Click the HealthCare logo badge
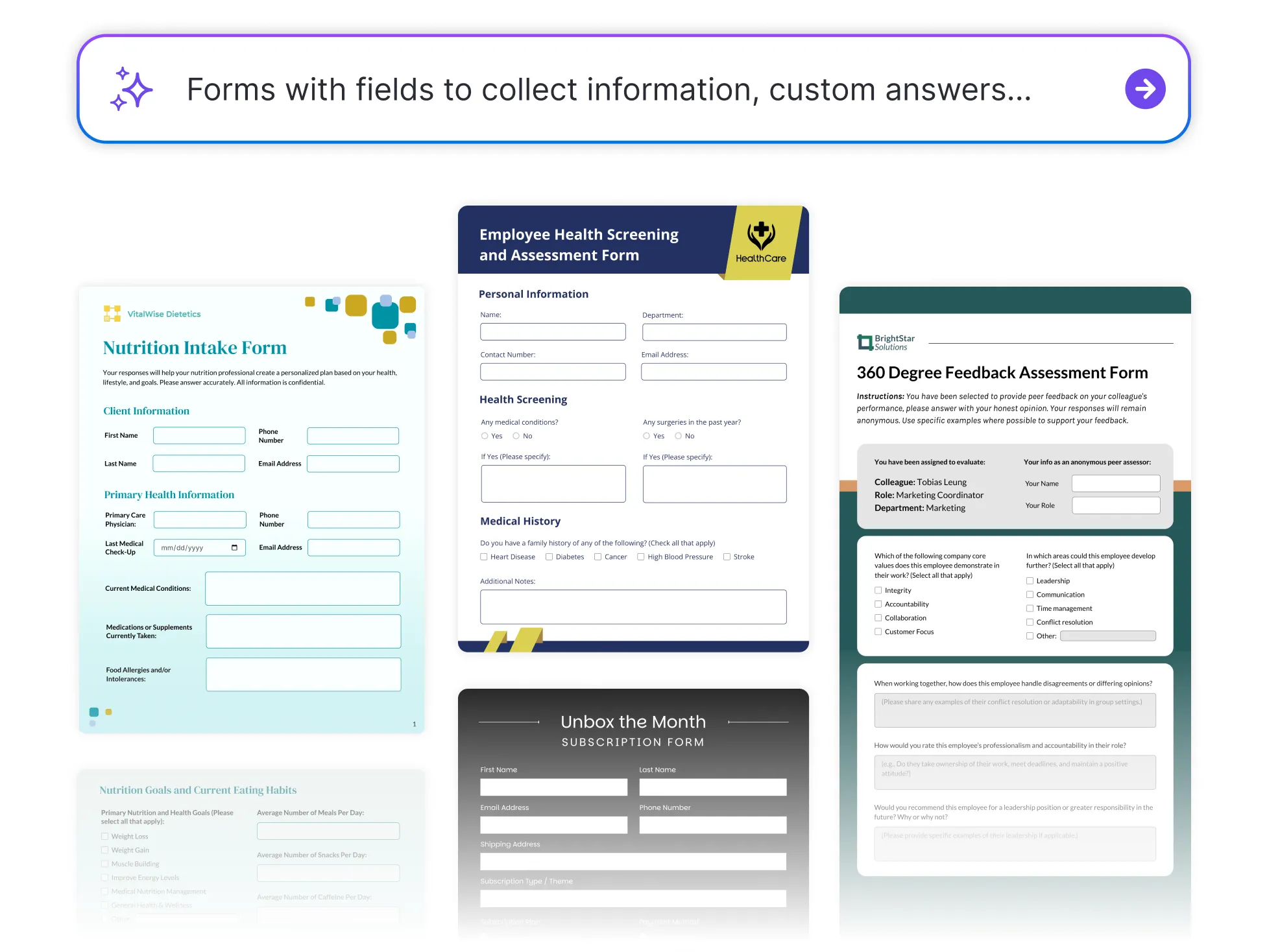The height and width of the screenshot is (952, 1267). pyautogui.click(x=760, y=243)
